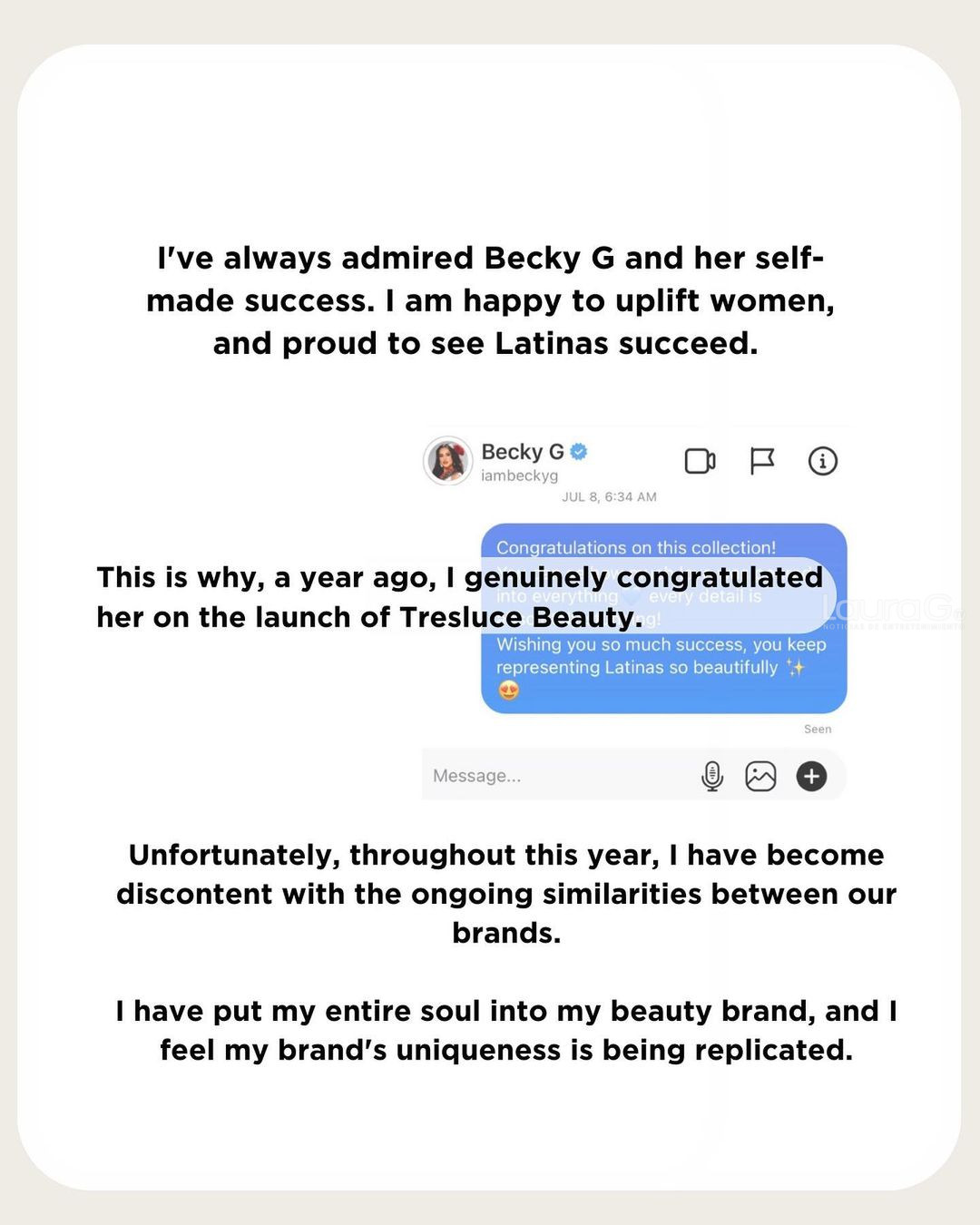Viewport: 980px width, 1225px height.
Task: Click the Becky G display name
Action: (x=523, y=451)
